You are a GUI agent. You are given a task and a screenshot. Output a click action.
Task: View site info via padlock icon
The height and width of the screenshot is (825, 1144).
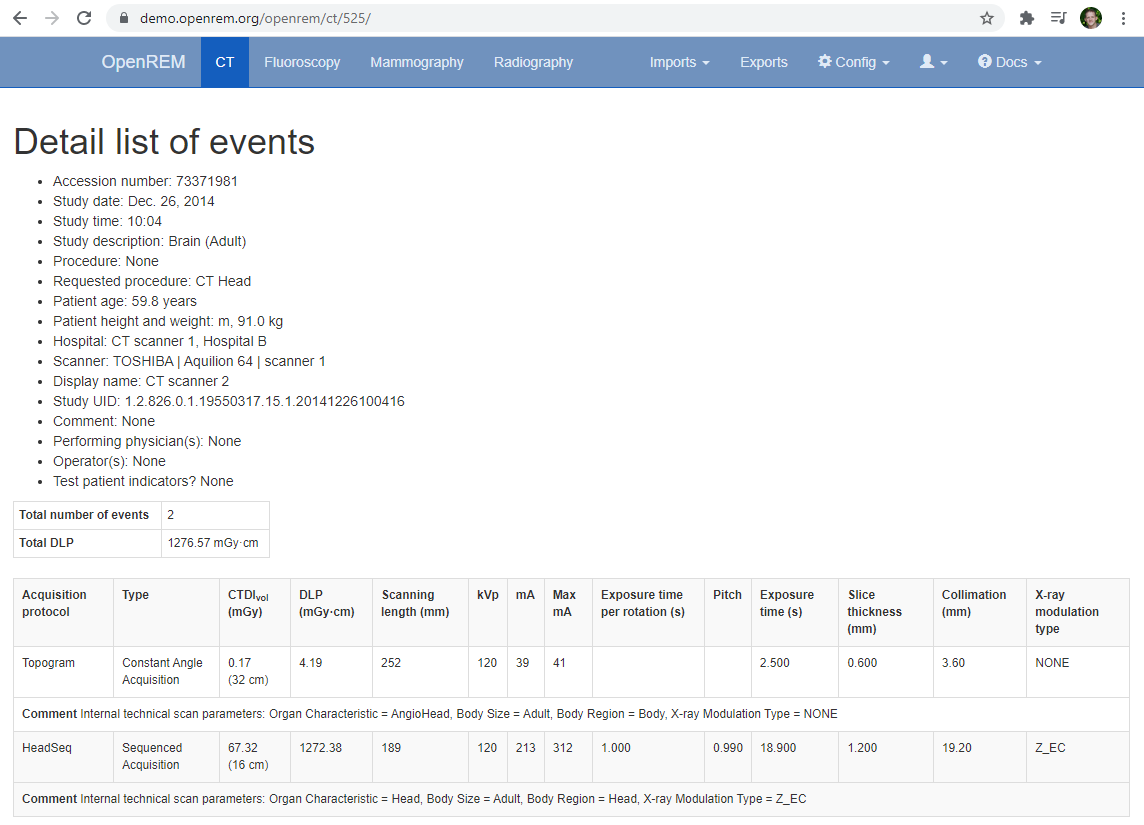click(x=125, y=18)
